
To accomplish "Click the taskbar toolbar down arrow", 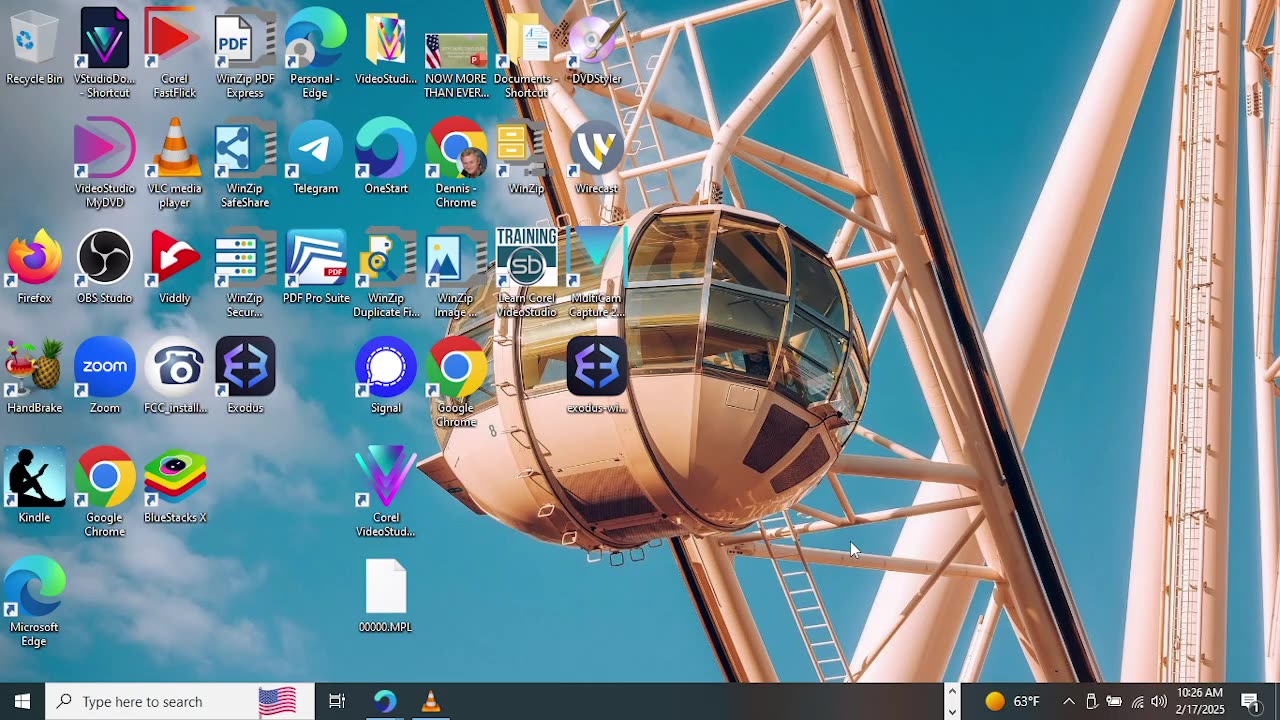I will [x=952, y=711].
